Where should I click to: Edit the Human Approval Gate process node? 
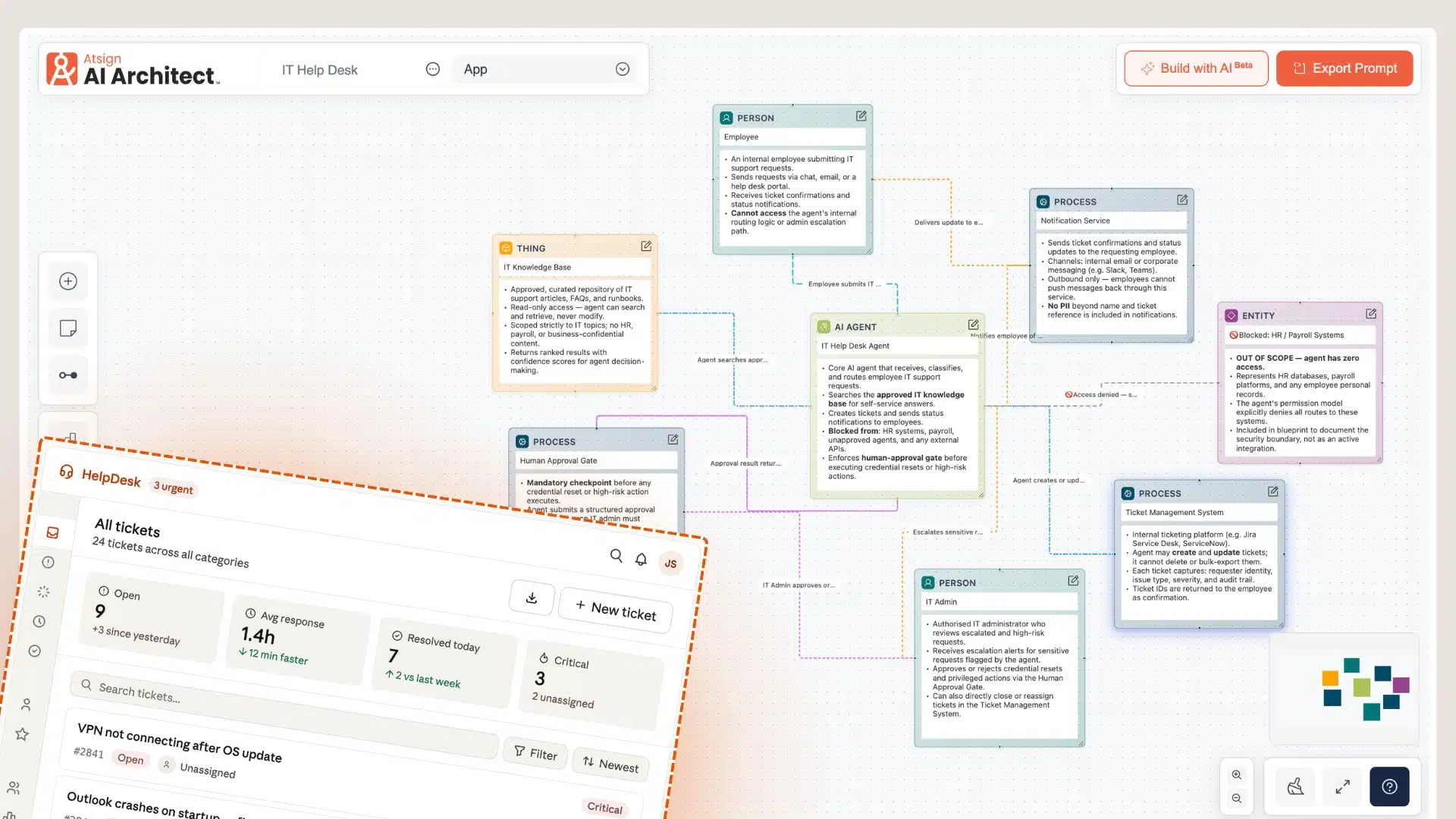click(673, 440)
